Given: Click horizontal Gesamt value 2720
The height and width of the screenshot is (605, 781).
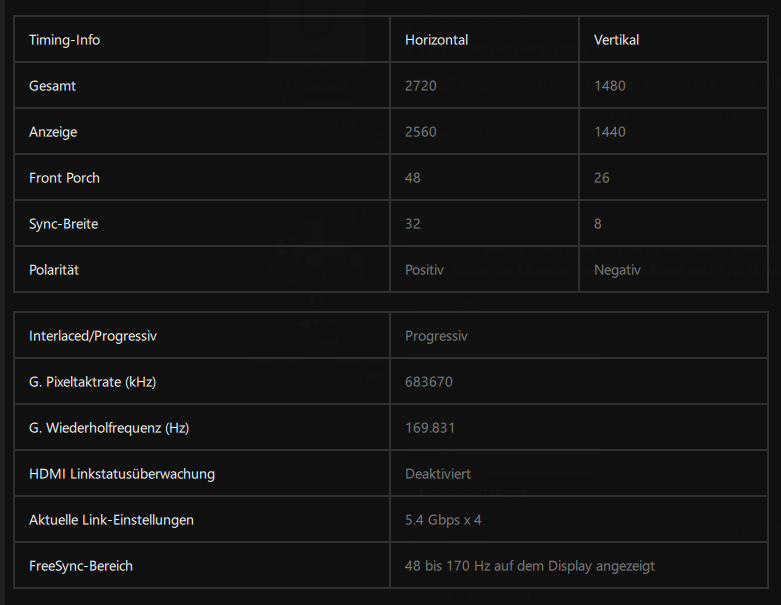Looking at the screenshot, I should click(420, 86).
